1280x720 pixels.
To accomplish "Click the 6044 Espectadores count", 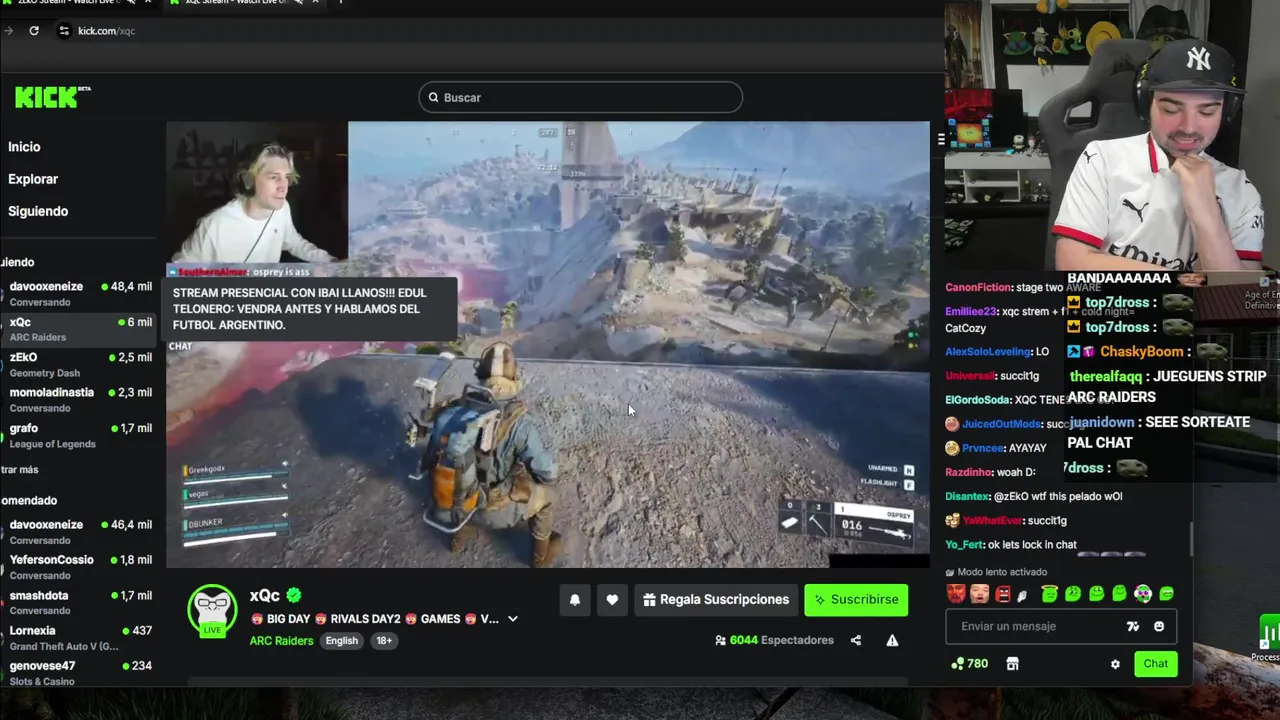I will point(781,640).
